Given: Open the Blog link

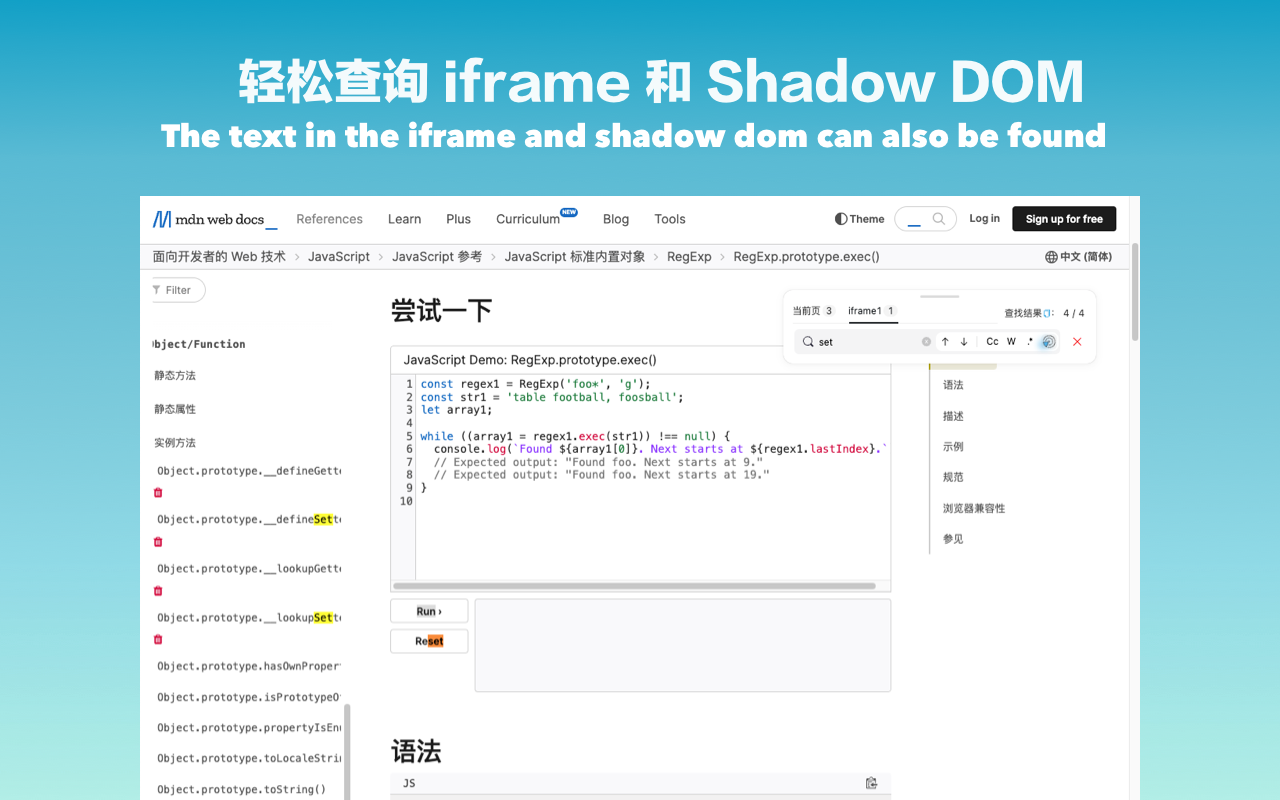Looking at the screenshot, I should (616, 219).
